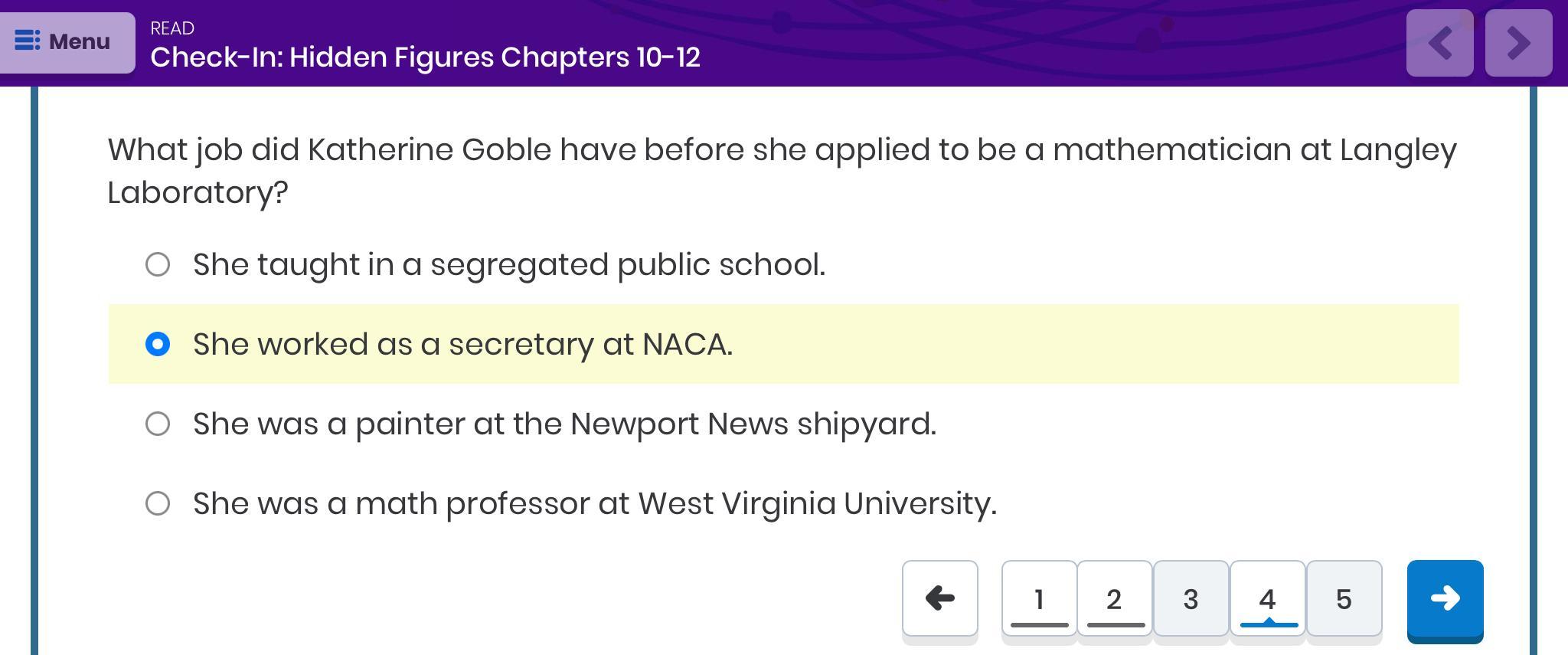This screenshot has height=655, width=1568.
Task: Select the 'secretary at NACA' radio button
Action: 158,344
